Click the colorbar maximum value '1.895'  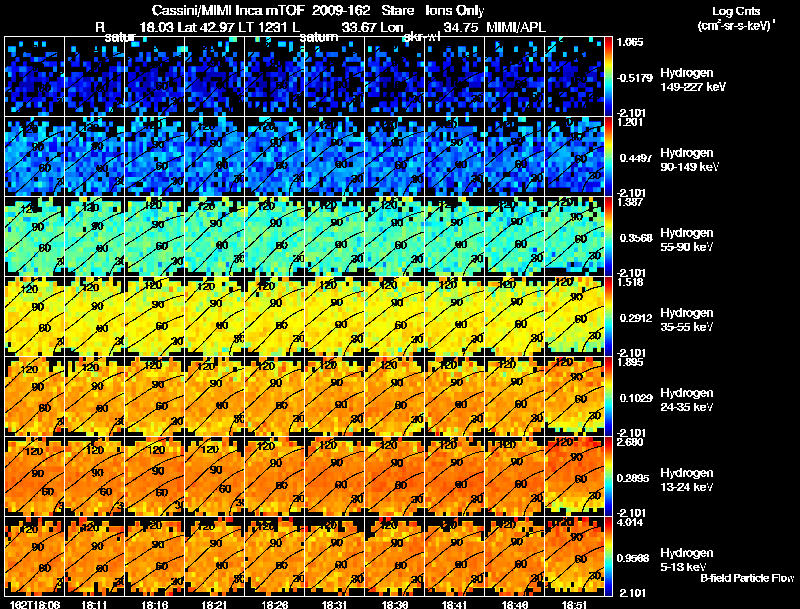(x=630, y=363)
